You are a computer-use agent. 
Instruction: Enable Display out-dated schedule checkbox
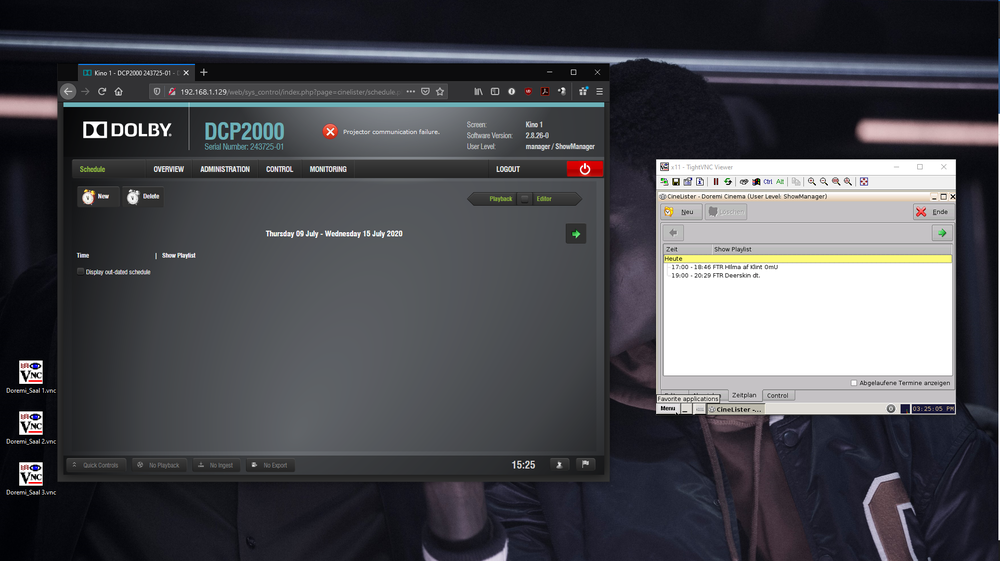pos(81,272)
